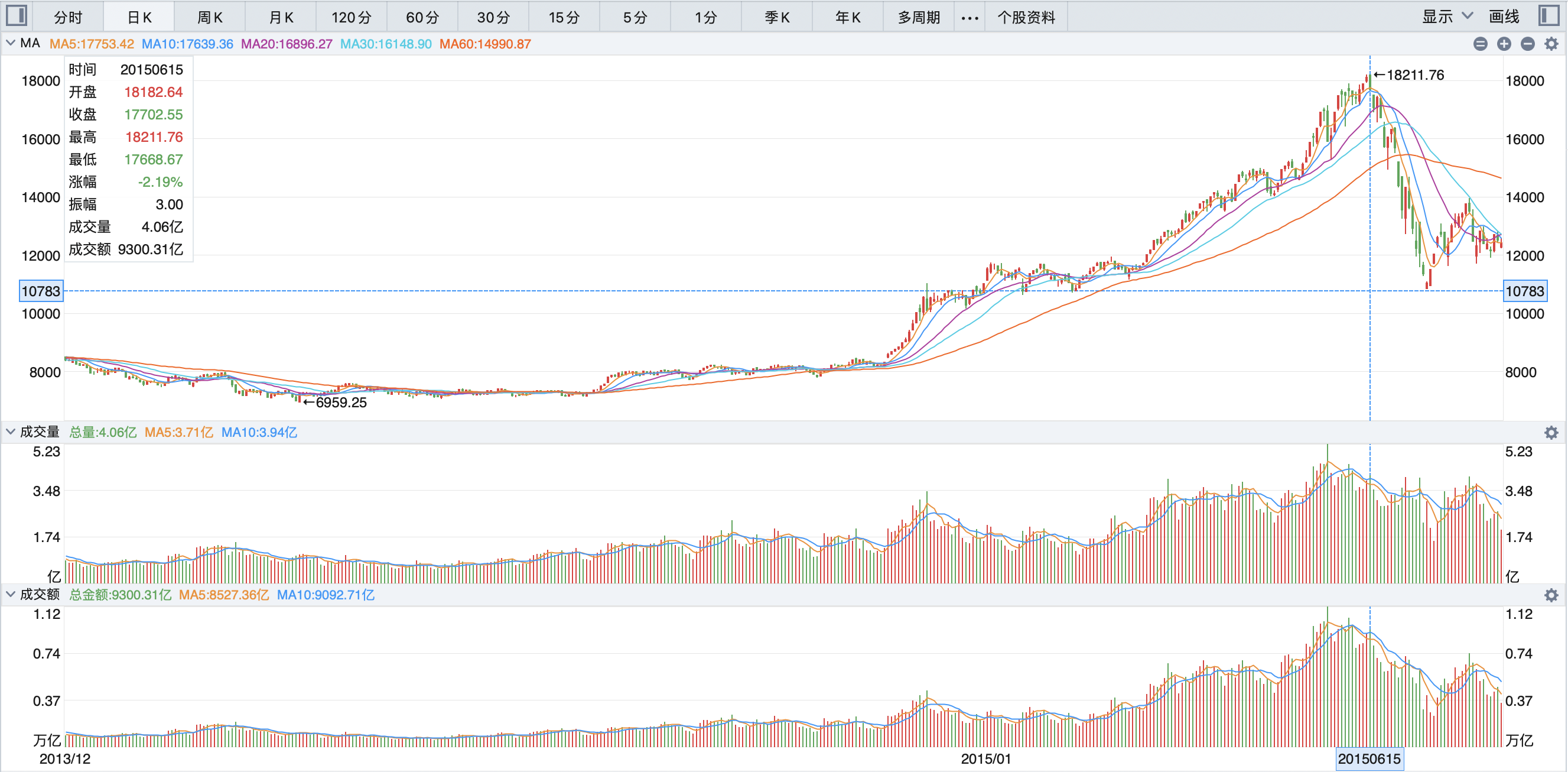Open 个股资料 stock info

(x=1026, y=17)
